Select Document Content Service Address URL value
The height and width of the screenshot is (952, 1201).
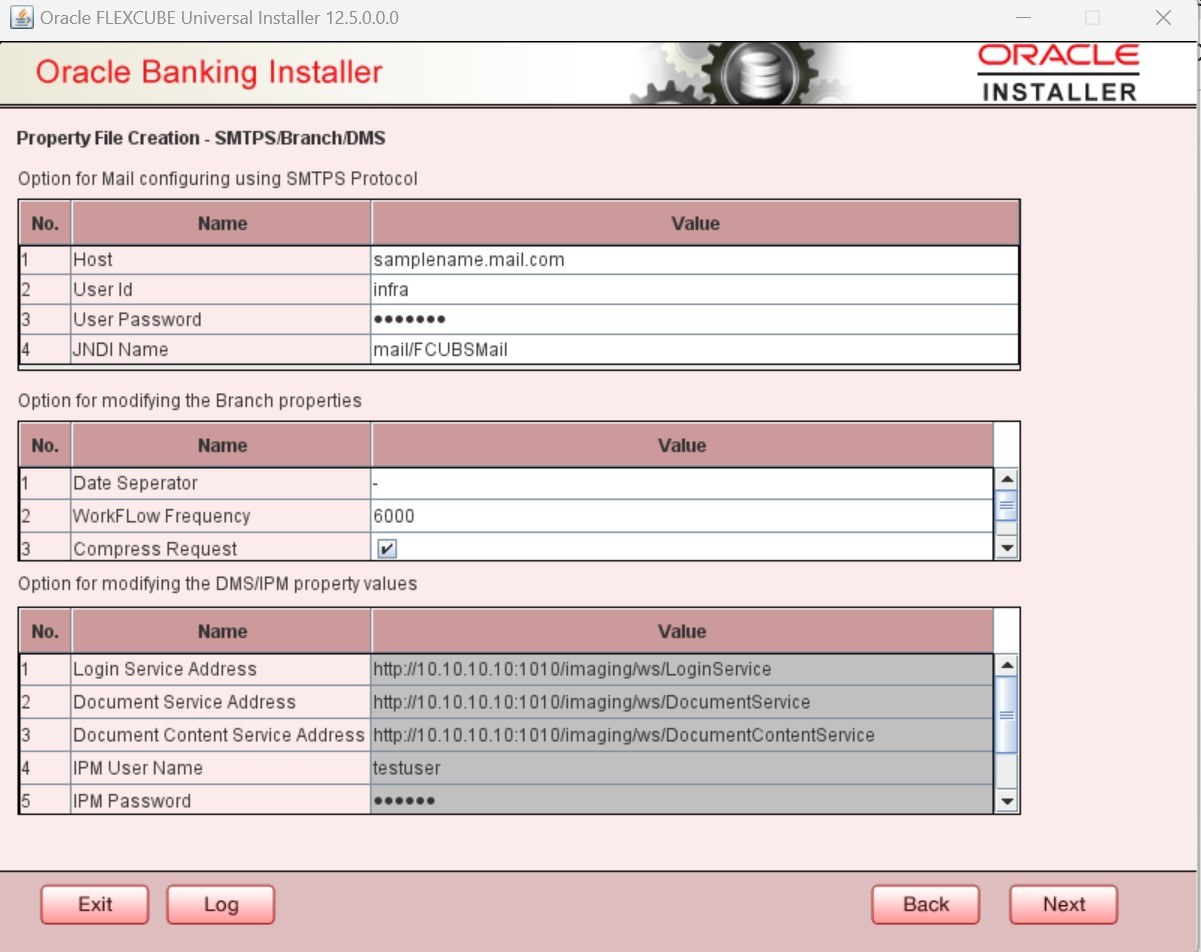coord(682,735)
